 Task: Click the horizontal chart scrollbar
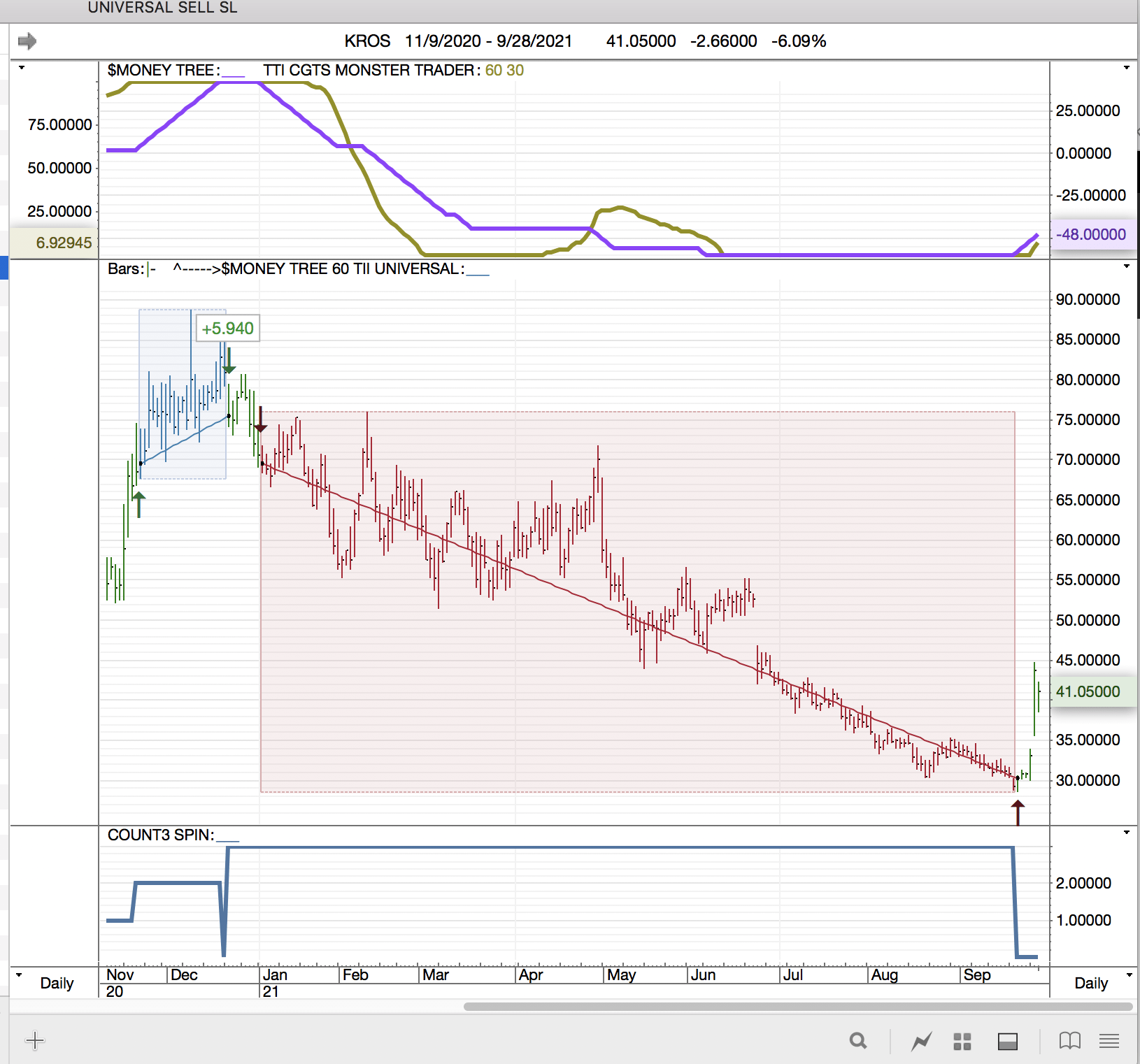click(x=797, y=1007)
